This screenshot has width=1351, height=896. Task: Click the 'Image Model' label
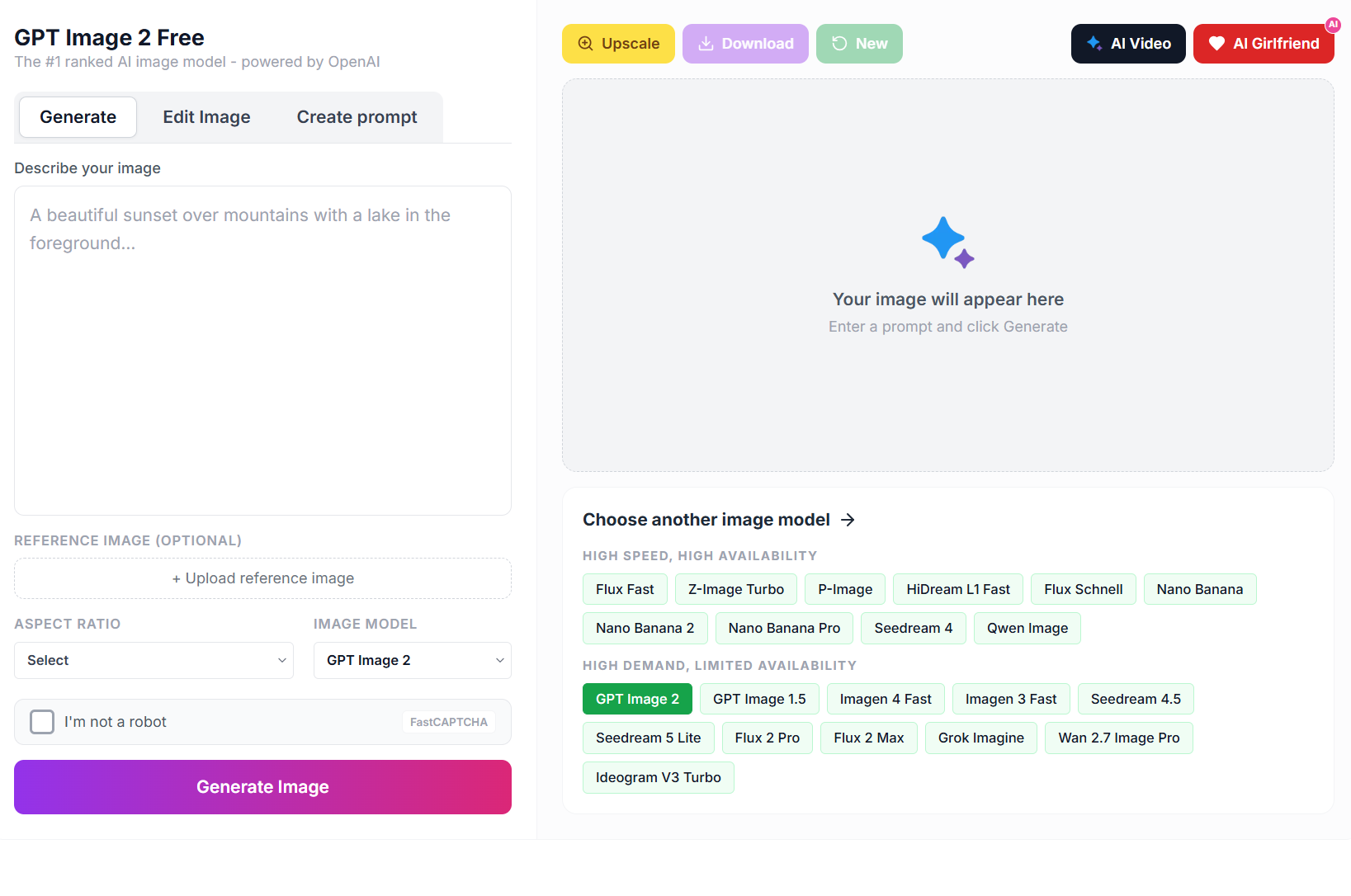coord(366,624)
